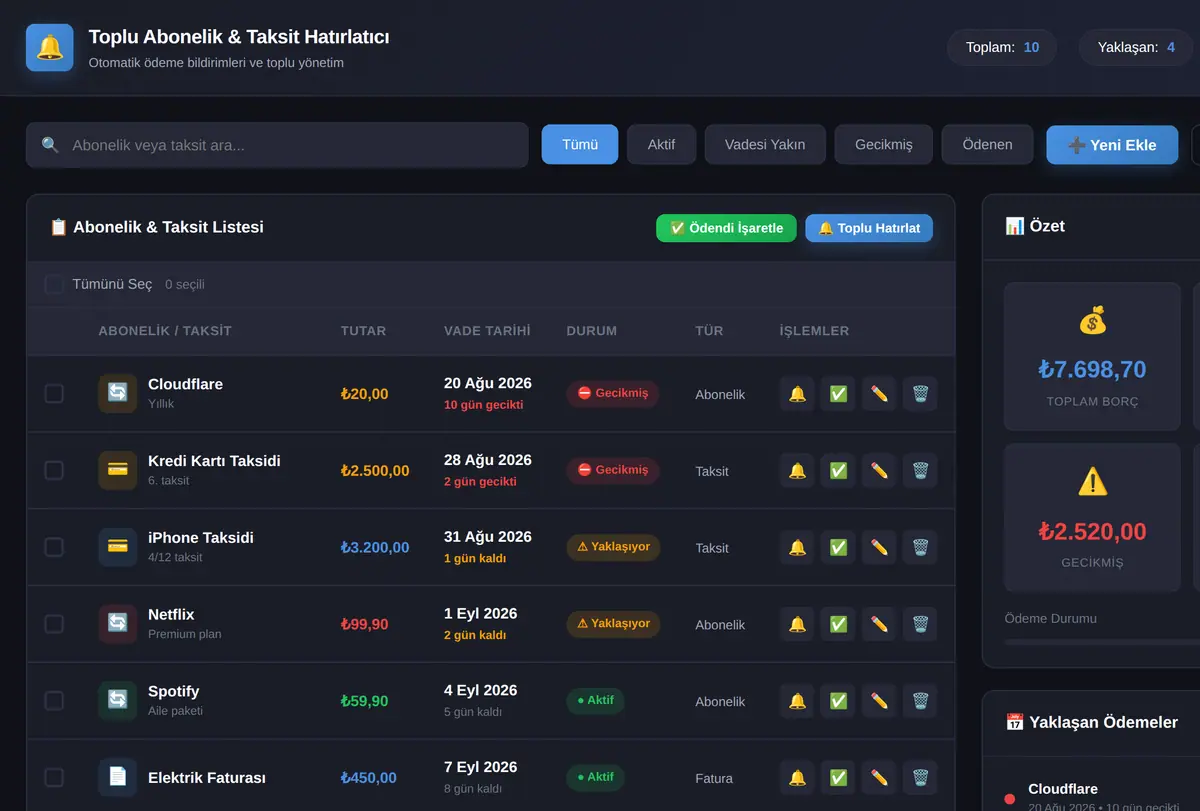Screen dimensions: 1200x811
Task: Mark Cloudflare as paid with checkmark icon
Action: point(838,394)
